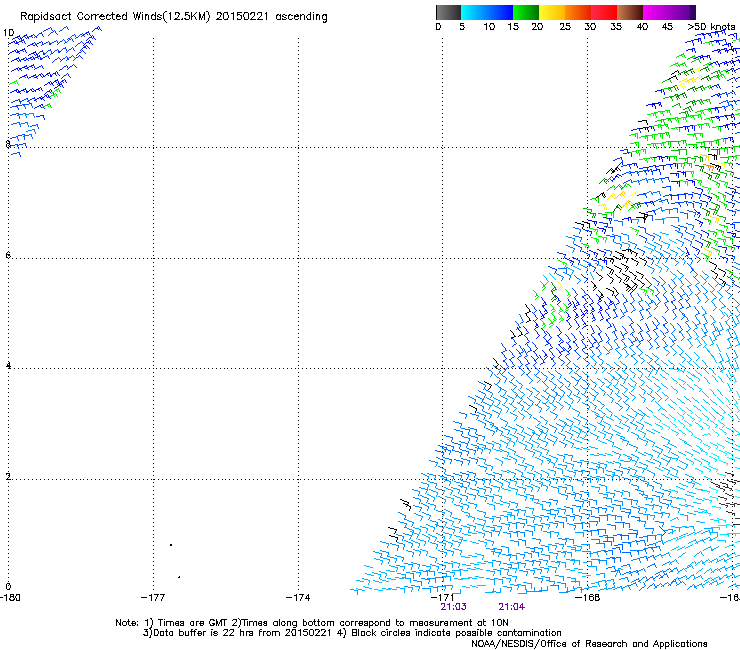Viewport: 740px width, 650px height.
Task: Pick the red 30-35 knots legend band
Action: (x=604, y=12)
